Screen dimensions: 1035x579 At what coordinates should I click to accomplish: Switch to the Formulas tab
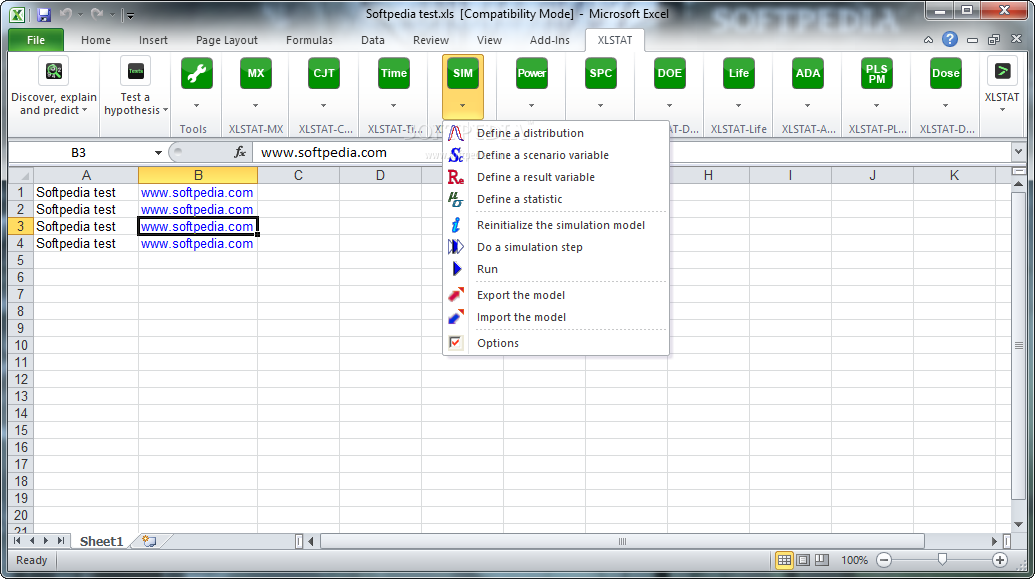309,40
